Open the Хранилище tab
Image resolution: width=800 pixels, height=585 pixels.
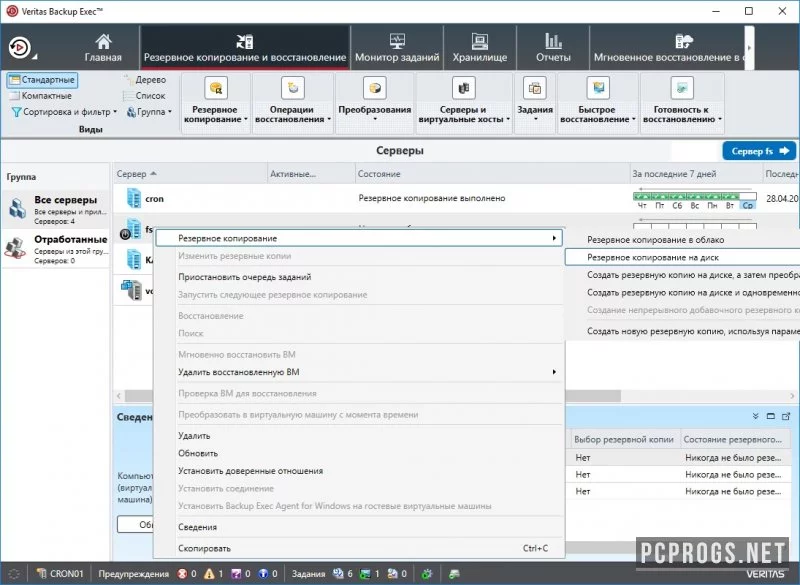(480, 47)
